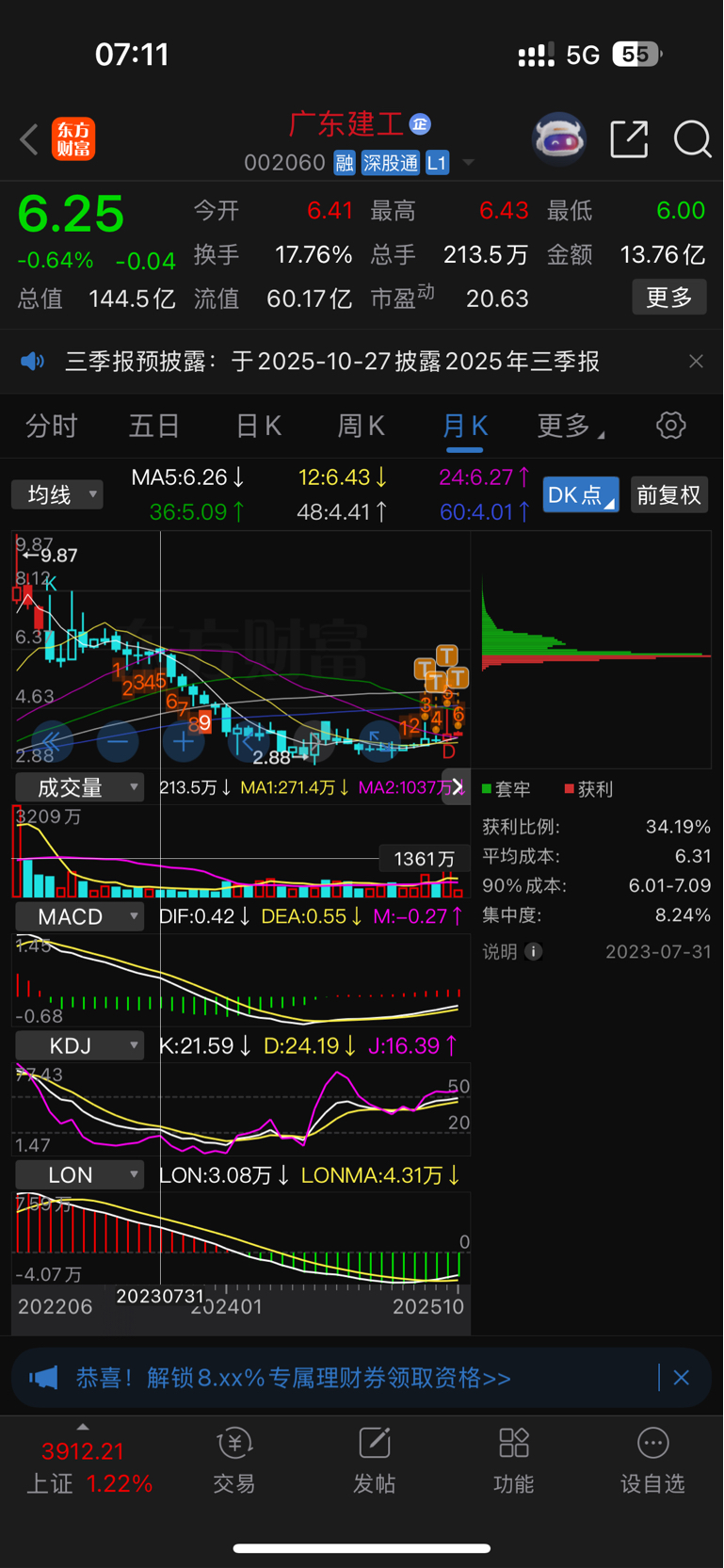Open the Eastmoney orange logo

point(73,139)
